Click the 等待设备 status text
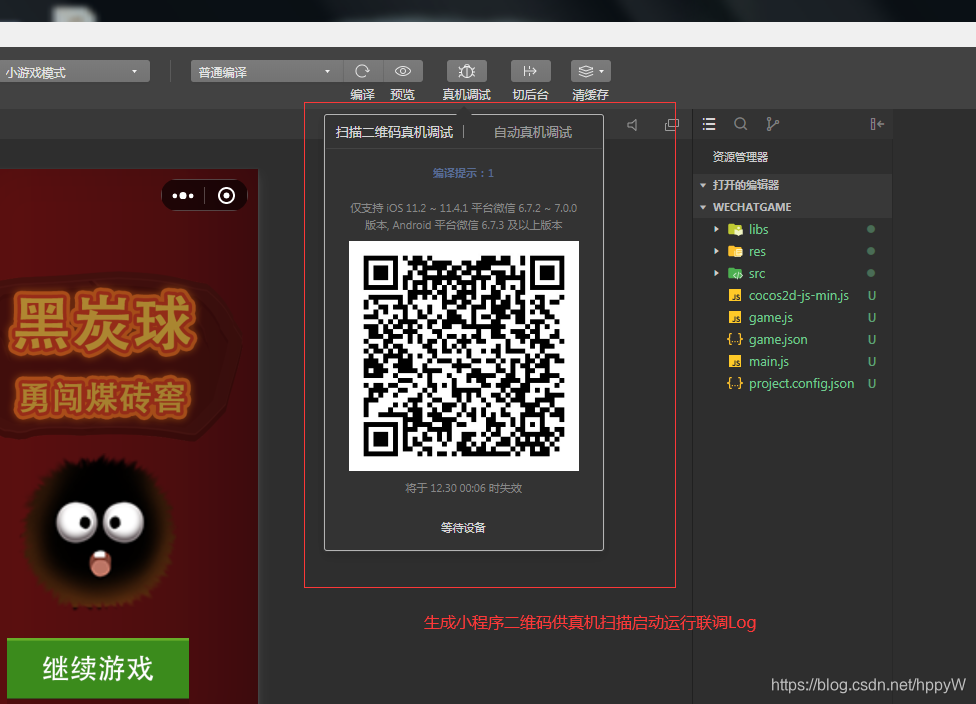This screenshot has width=976, height=704. [463, 528]
